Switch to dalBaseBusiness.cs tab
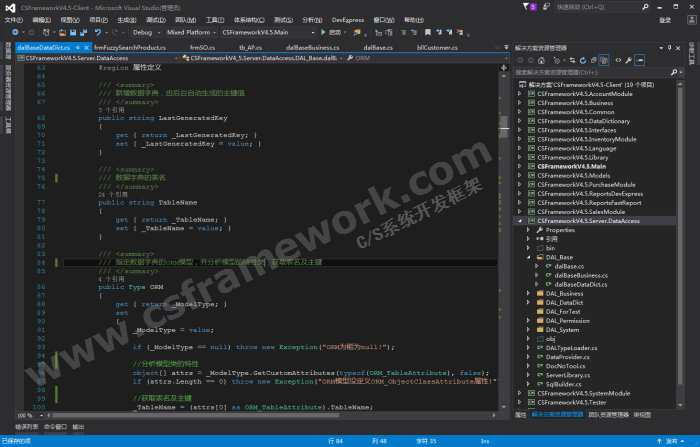Viewport: 700px width, 447px height. [315, 47]
